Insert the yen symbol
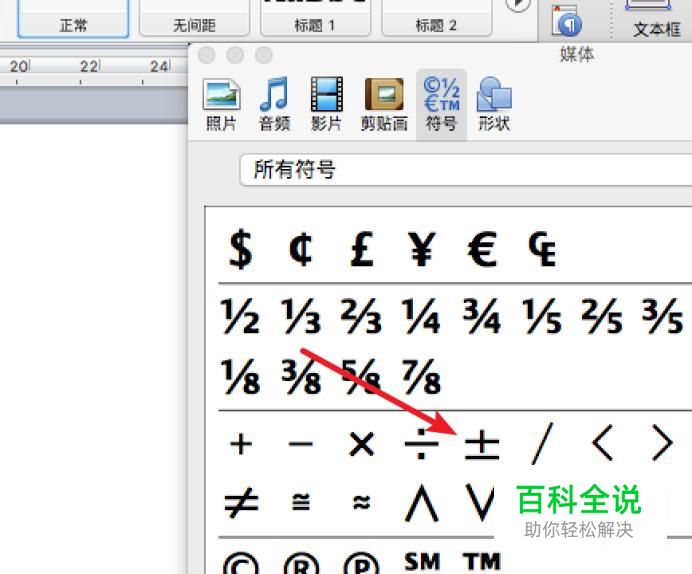Viewport: 692px width, 574px height. click(422, 249)
